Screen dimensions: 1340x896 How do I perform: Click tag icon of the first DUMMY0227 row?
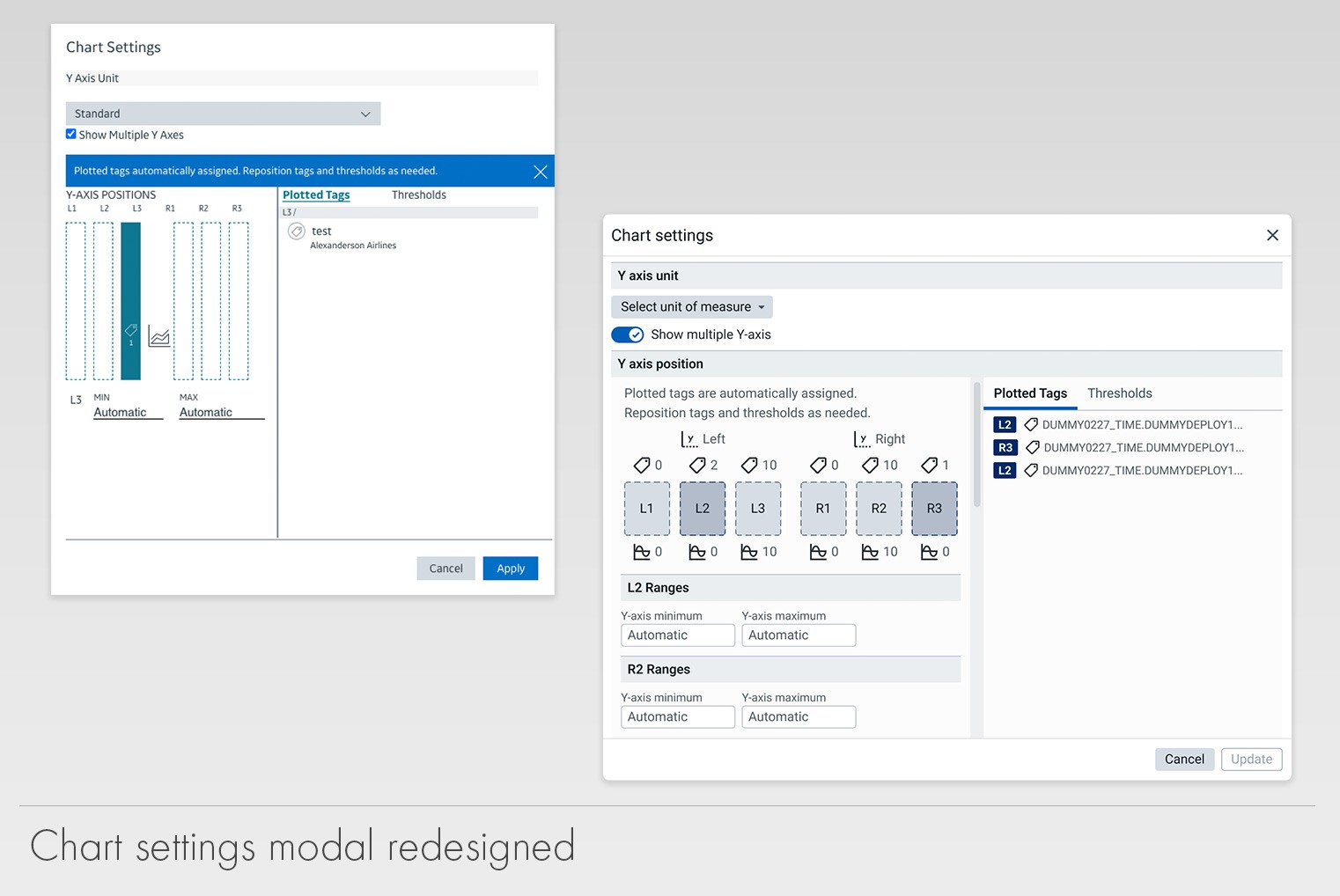click(1031, 424)
